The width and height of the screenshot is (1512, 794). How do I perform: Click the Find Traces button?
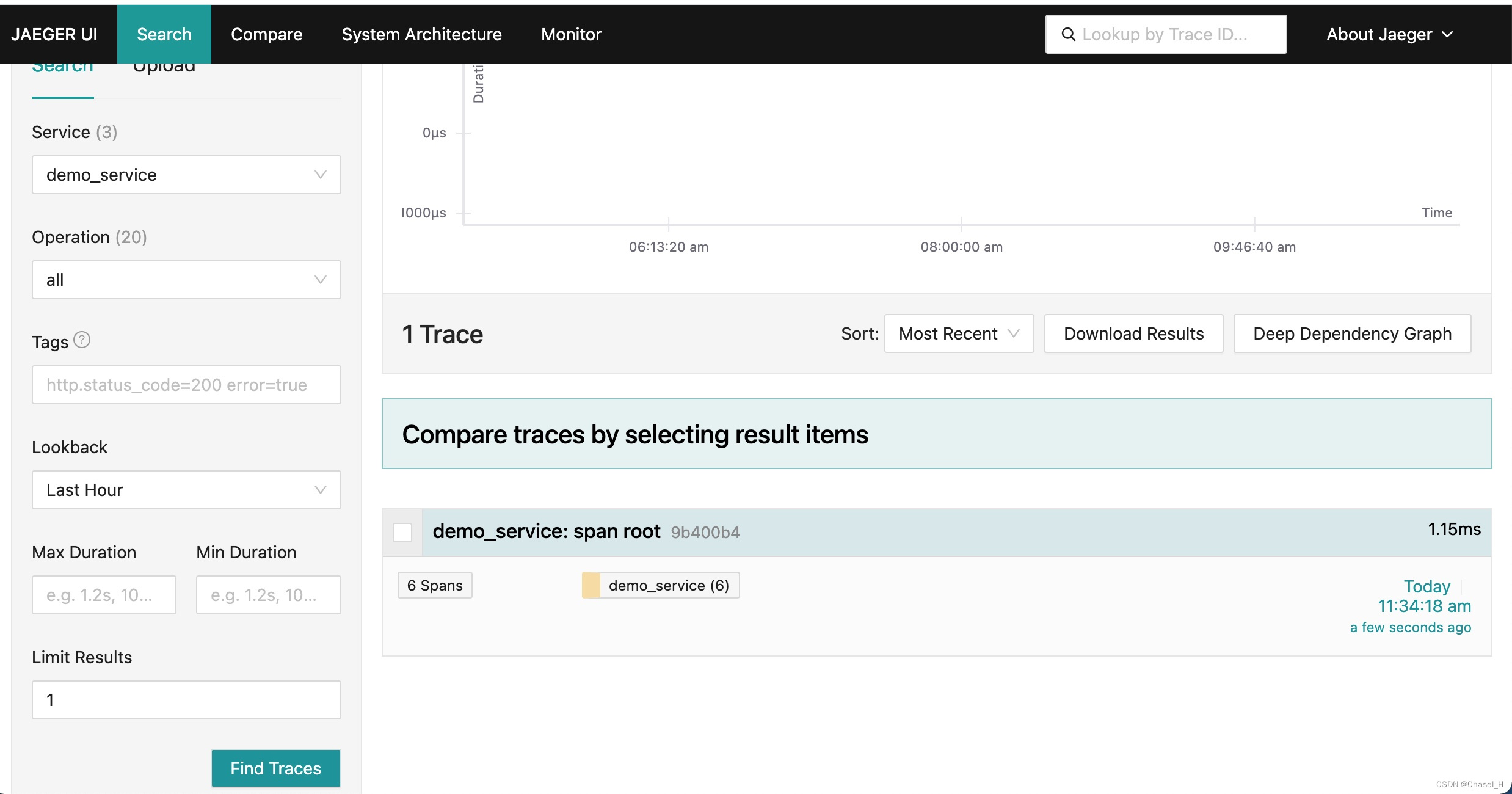[276, 768]
